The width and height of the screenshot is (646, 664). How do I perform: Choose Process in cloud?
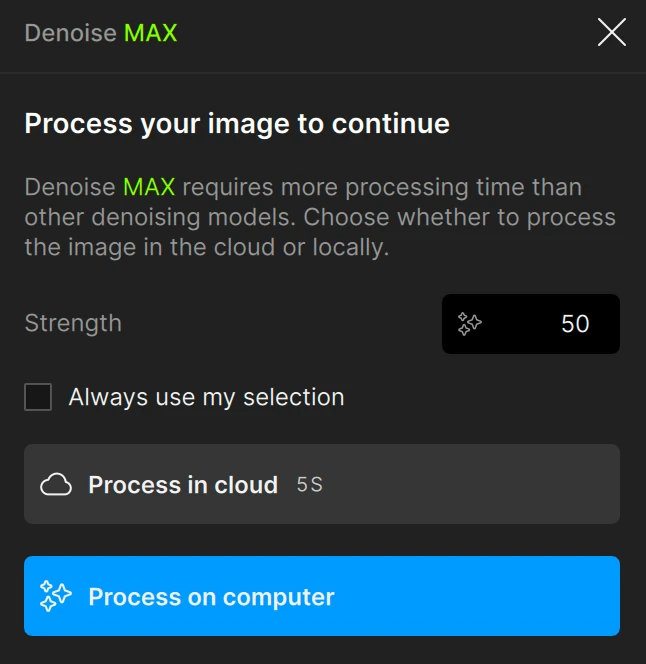coord(321,484)
